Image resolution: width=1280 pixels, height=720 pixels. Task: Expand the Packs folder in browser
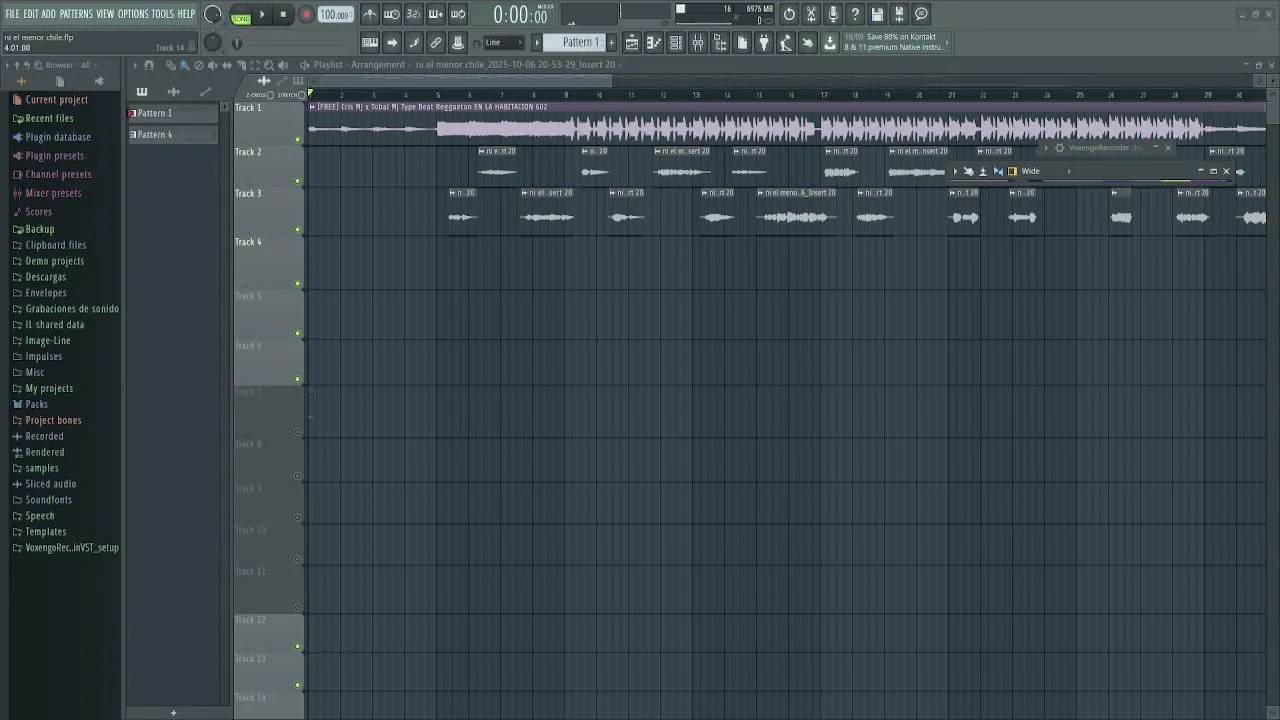(36, 404)
